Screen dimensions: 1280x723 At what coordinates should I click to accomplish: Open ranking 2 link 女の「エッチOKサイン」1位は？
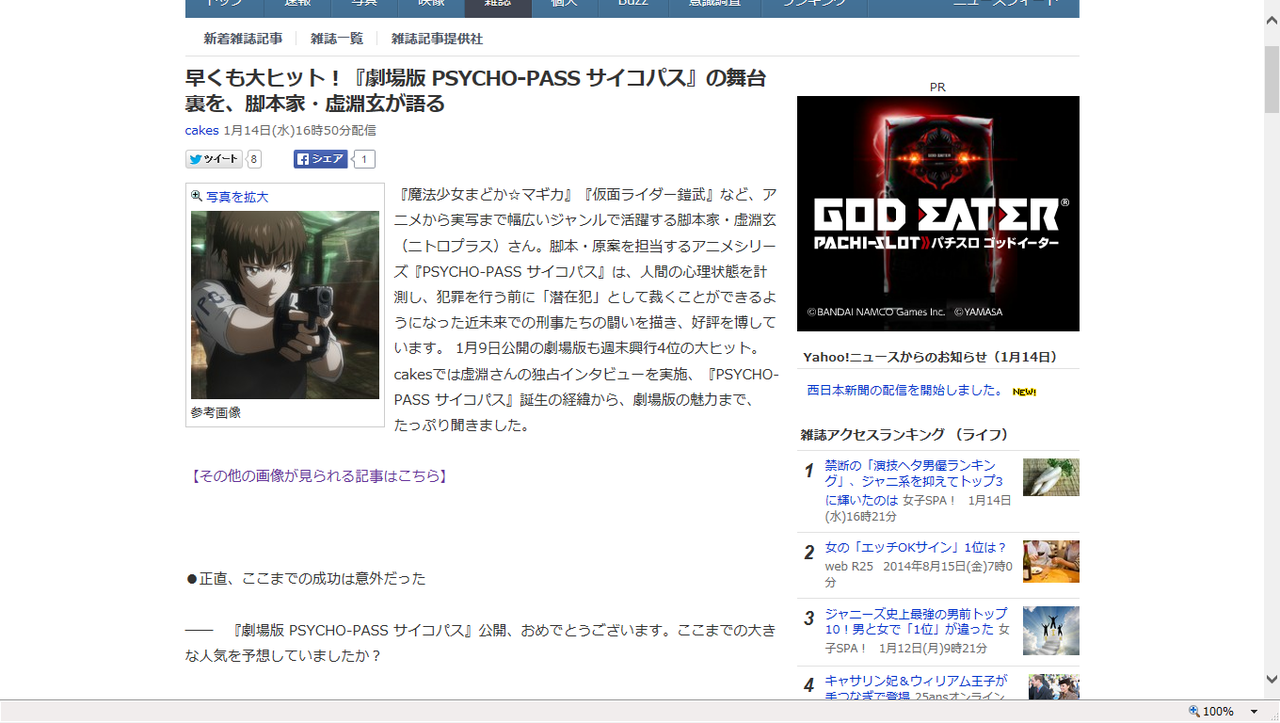click(x=915, y=548)
